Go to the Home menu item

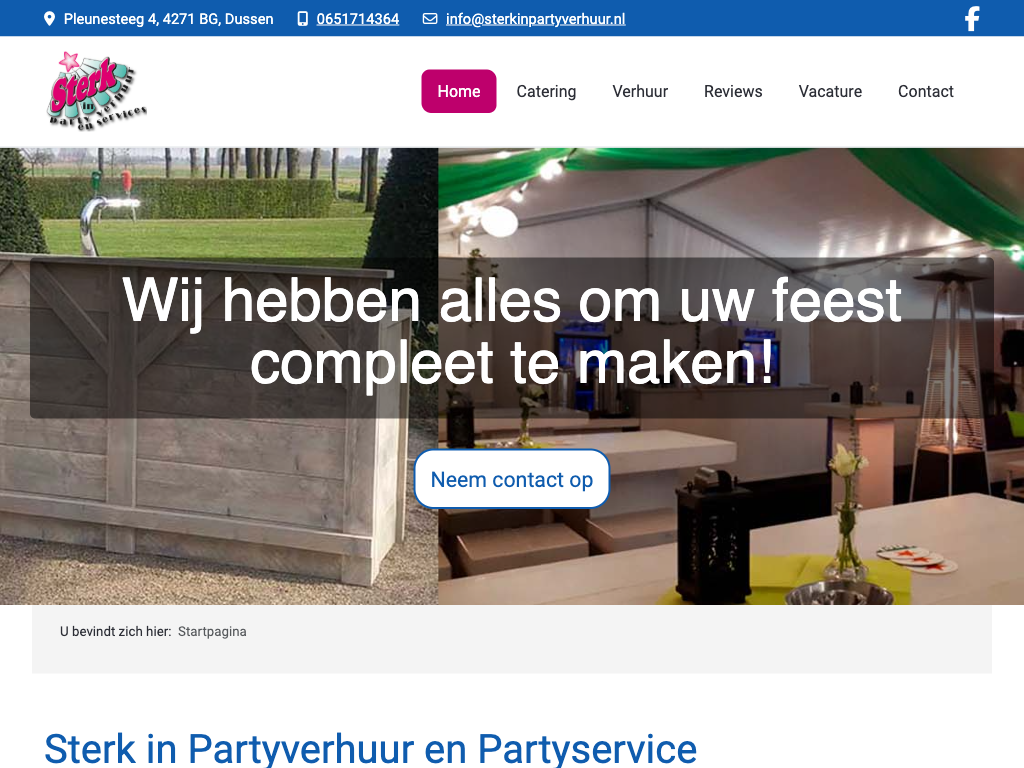pos(458,91)
